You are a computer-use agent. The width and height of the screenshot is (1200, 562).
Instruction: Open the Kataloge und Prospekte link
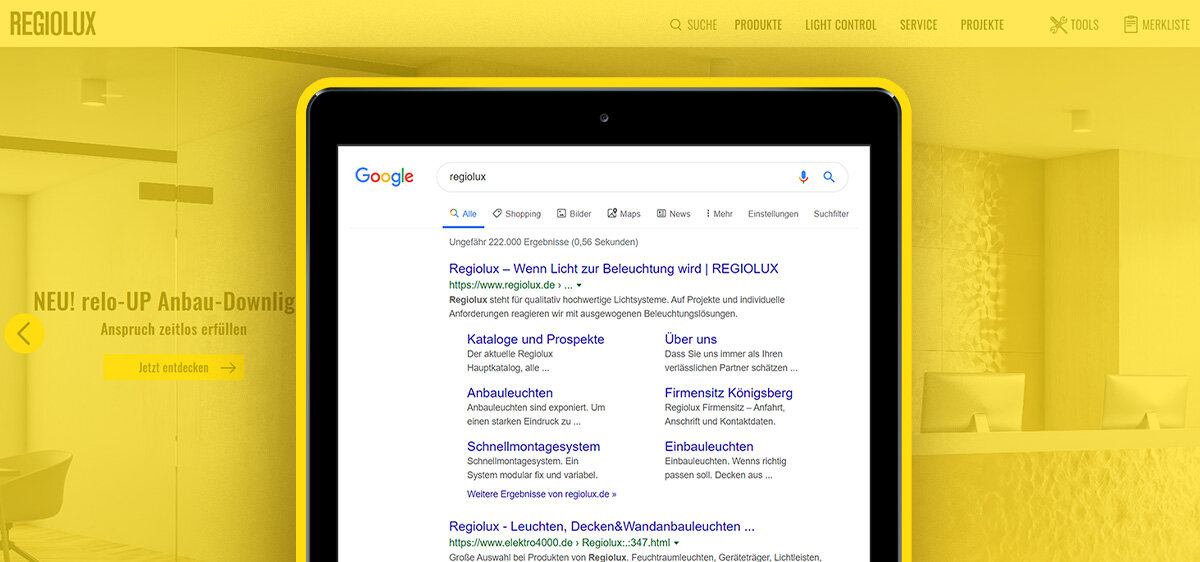pos(535,339)
